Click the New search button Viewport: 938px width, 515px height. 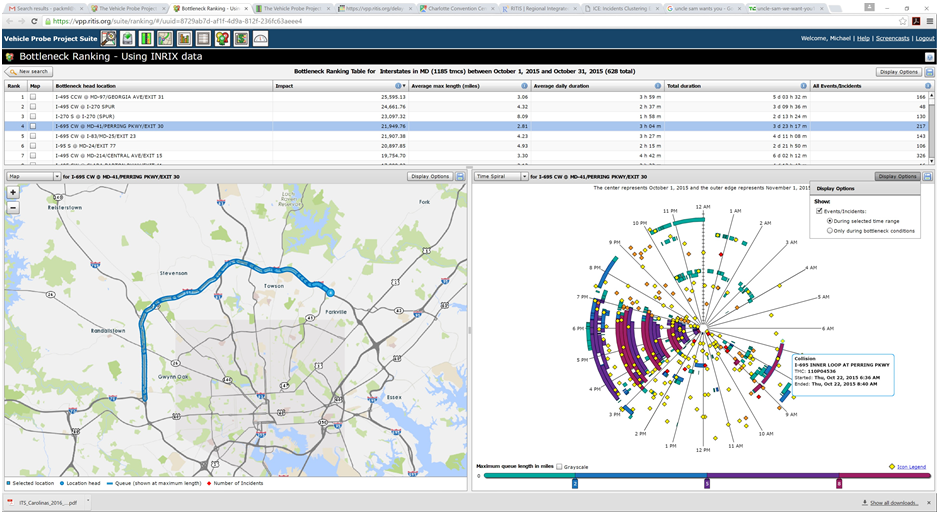29,72
